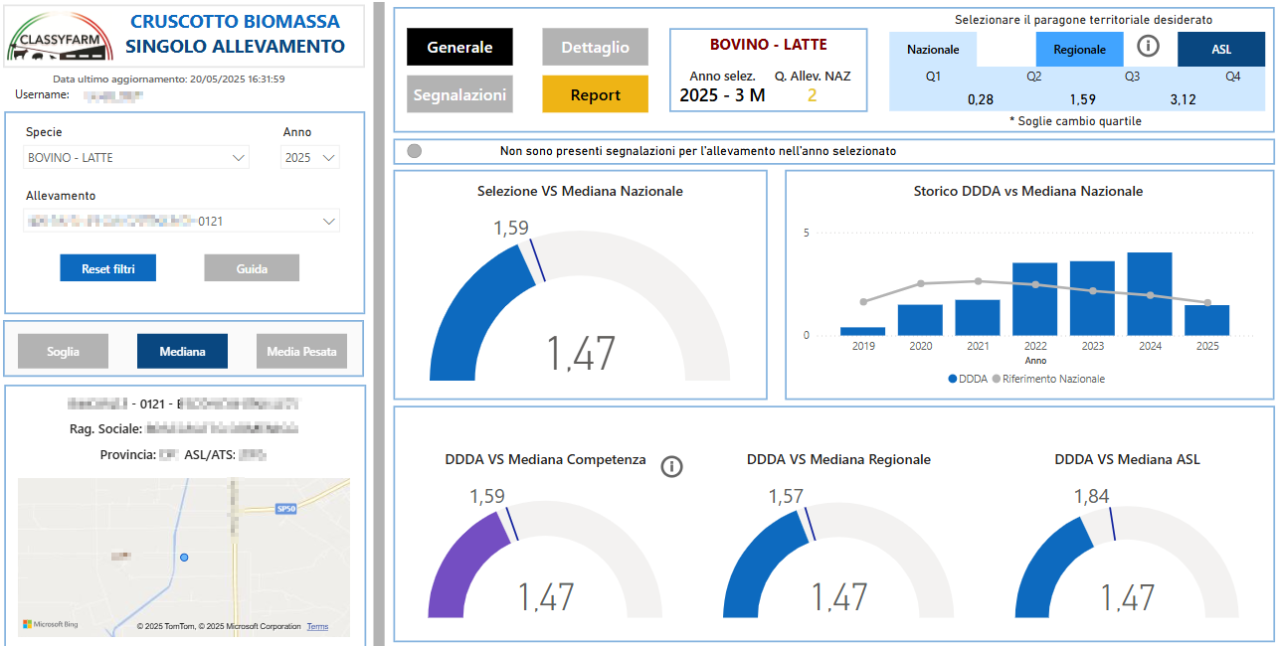Viewport: 1280px width, 646px height.
Task: Select the Media Pesata comparison mode
Action: click(x=302, y=351)
